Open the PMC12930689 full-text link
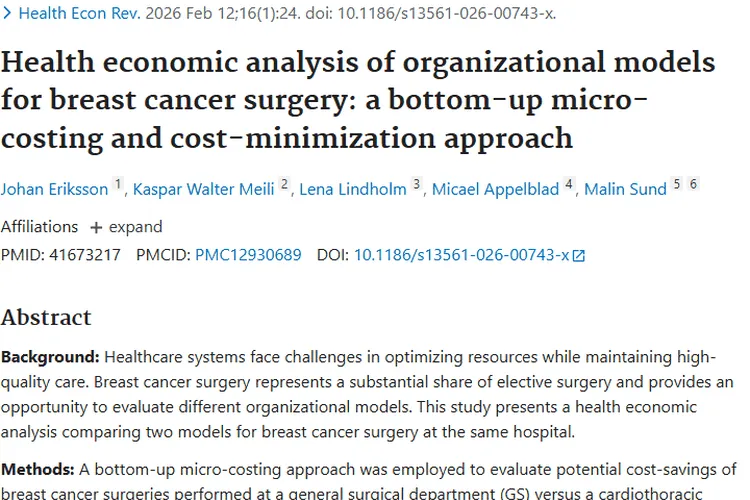Screen dimensions: 750x500 [x=248, y=255]
